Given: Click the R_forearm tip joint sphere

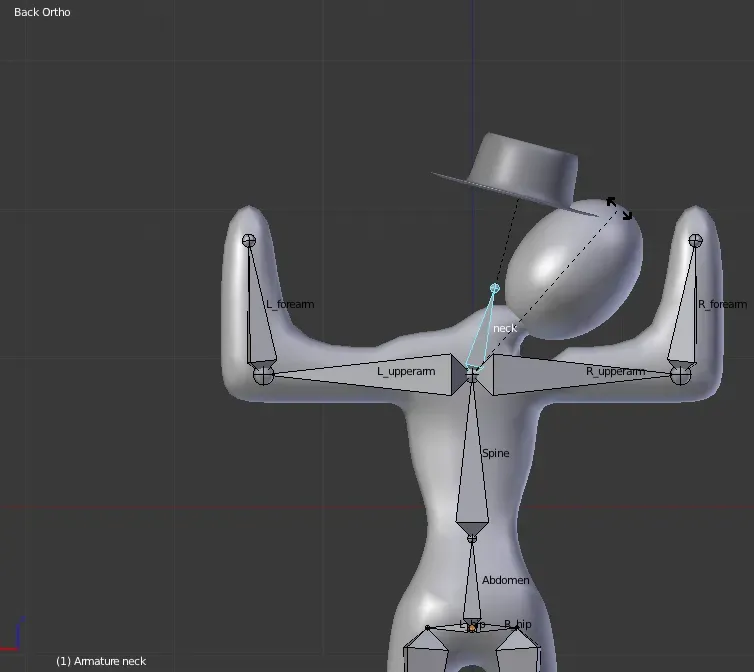Looking at the screenshot, I should pyautogui.click(x=696, y=240).
